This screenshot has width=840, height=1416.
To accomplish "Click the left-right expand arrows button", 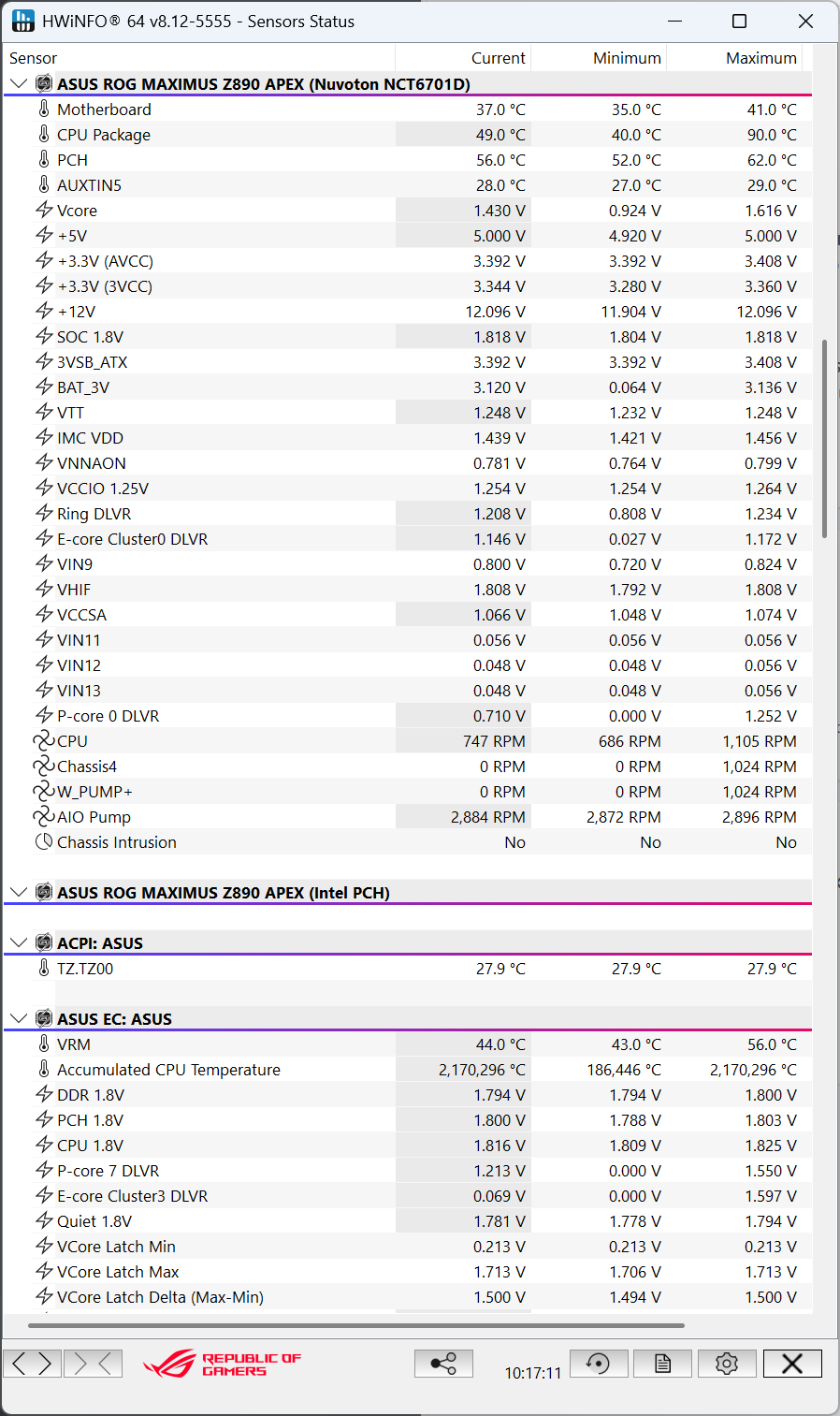I will click(x=33, y=1364).
